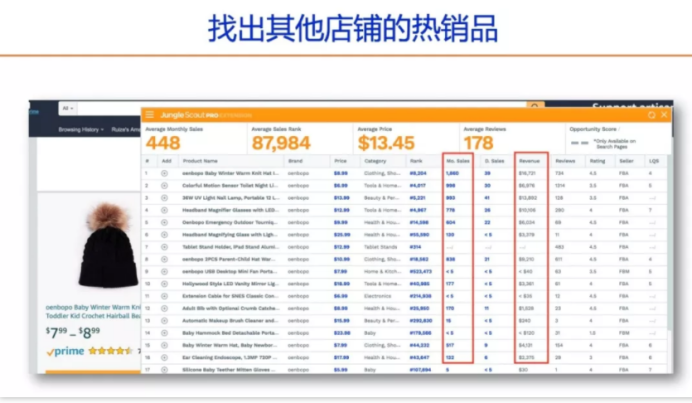Add the Adult Bib with Crumb Catcher row
The height and width of the screenshot is (403, 692).
pyautogui.click(x=164, y=309)
